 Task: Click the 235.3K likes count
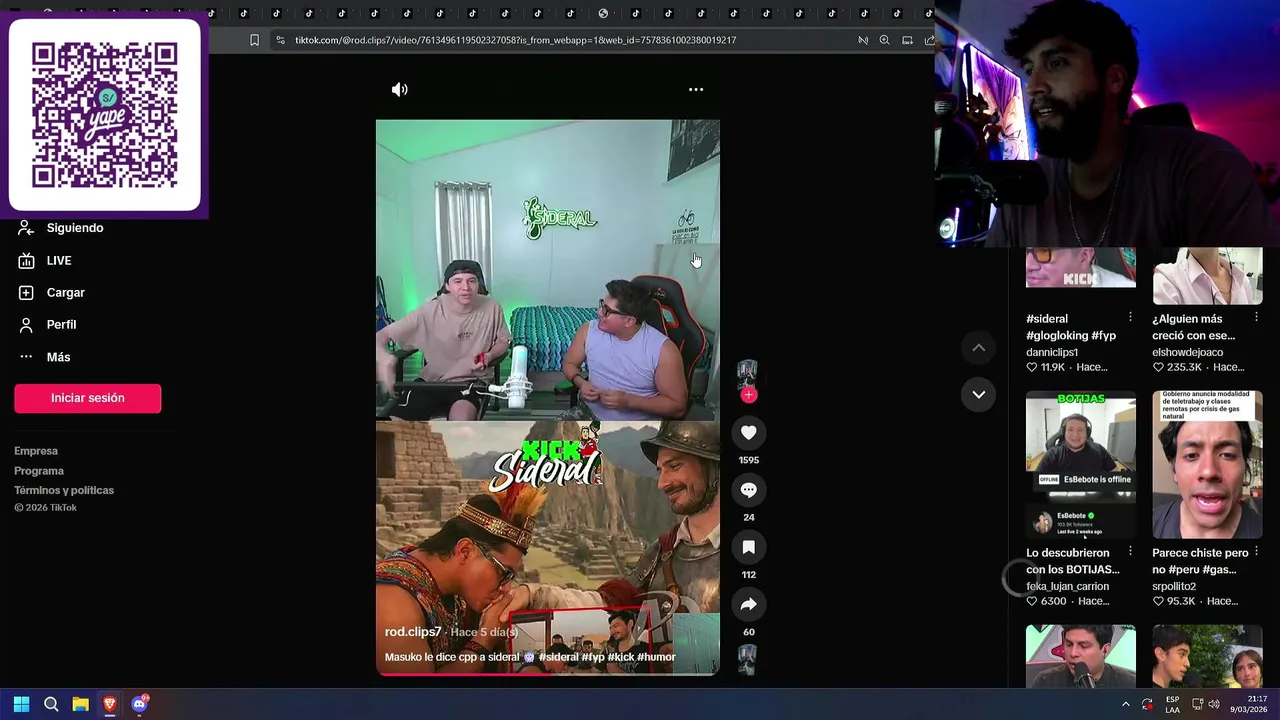1184,367
